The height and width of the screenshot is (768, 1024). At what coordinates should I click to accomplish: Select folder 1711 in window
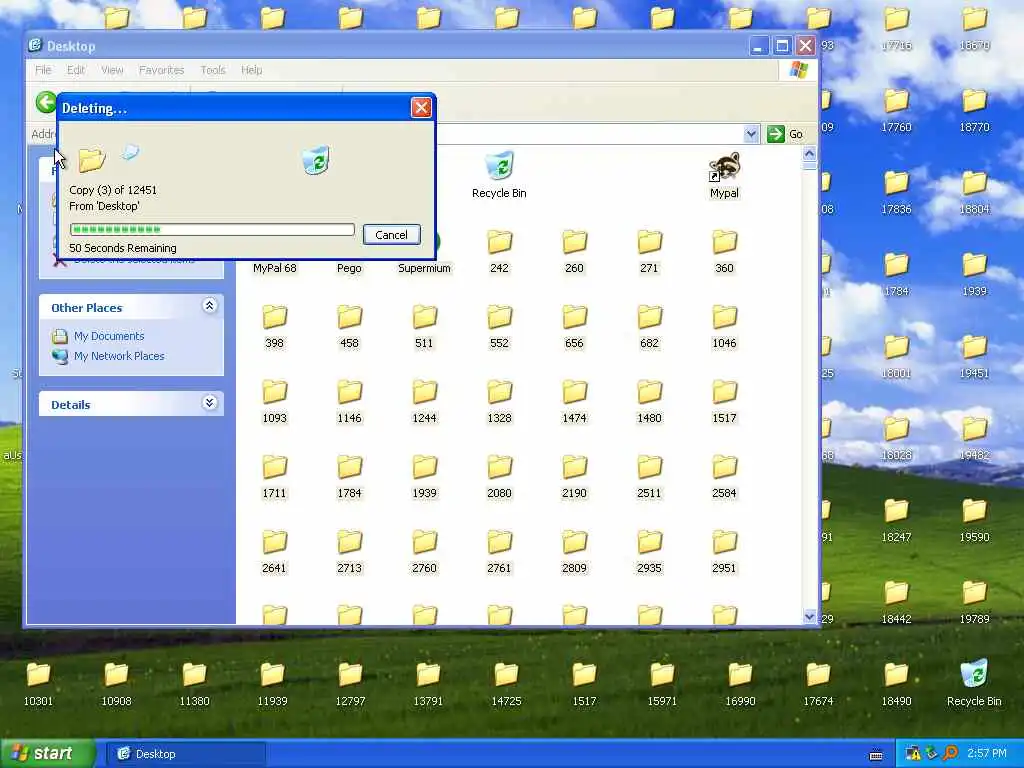coord(274,477)
